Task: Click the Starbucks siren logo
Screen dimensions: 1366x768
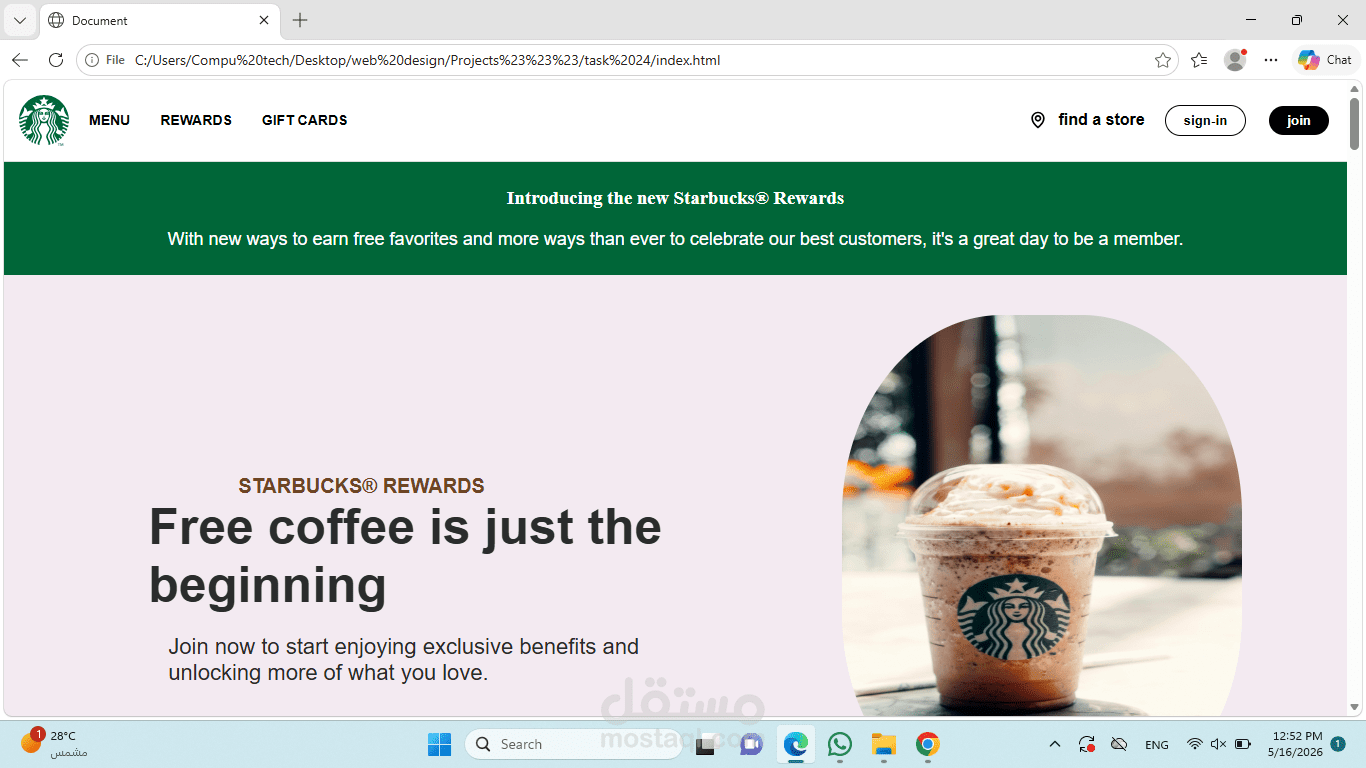Action: 44,120
